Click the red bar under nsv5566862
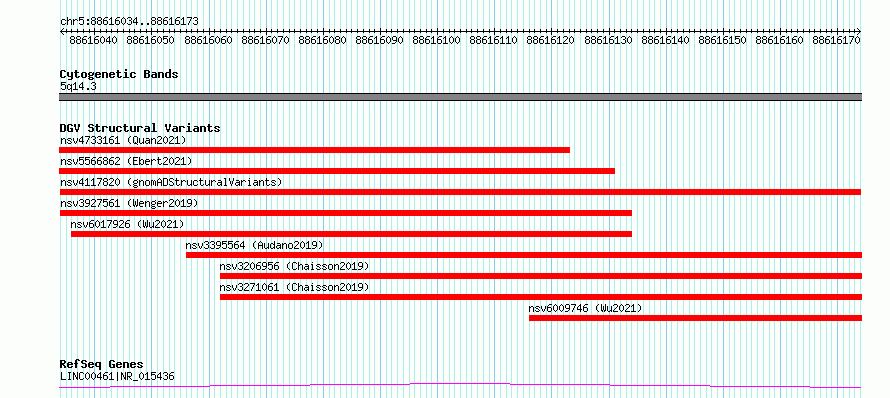Screen dimensions: 890x398 (x=337, y=171)
